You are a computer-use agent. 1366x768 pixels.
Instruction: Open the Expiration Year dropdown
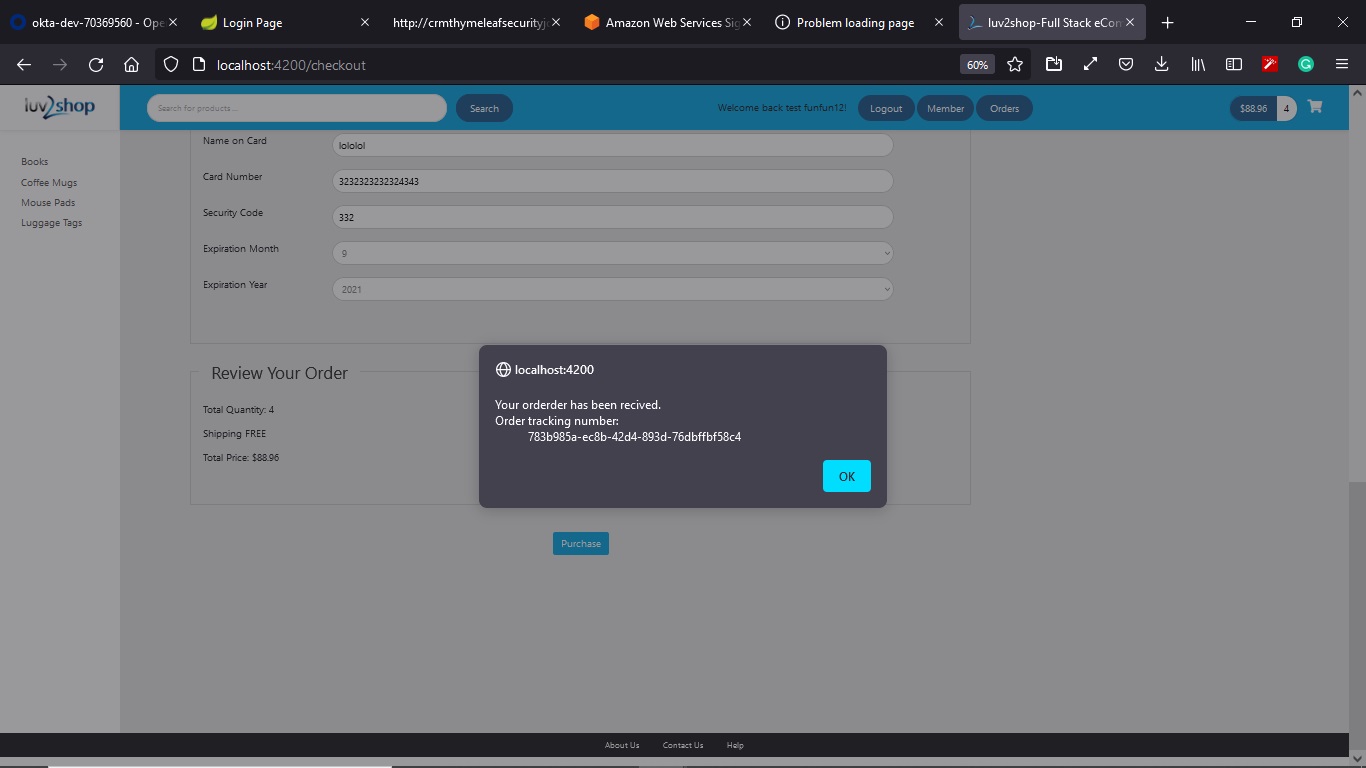coord(612,289)
